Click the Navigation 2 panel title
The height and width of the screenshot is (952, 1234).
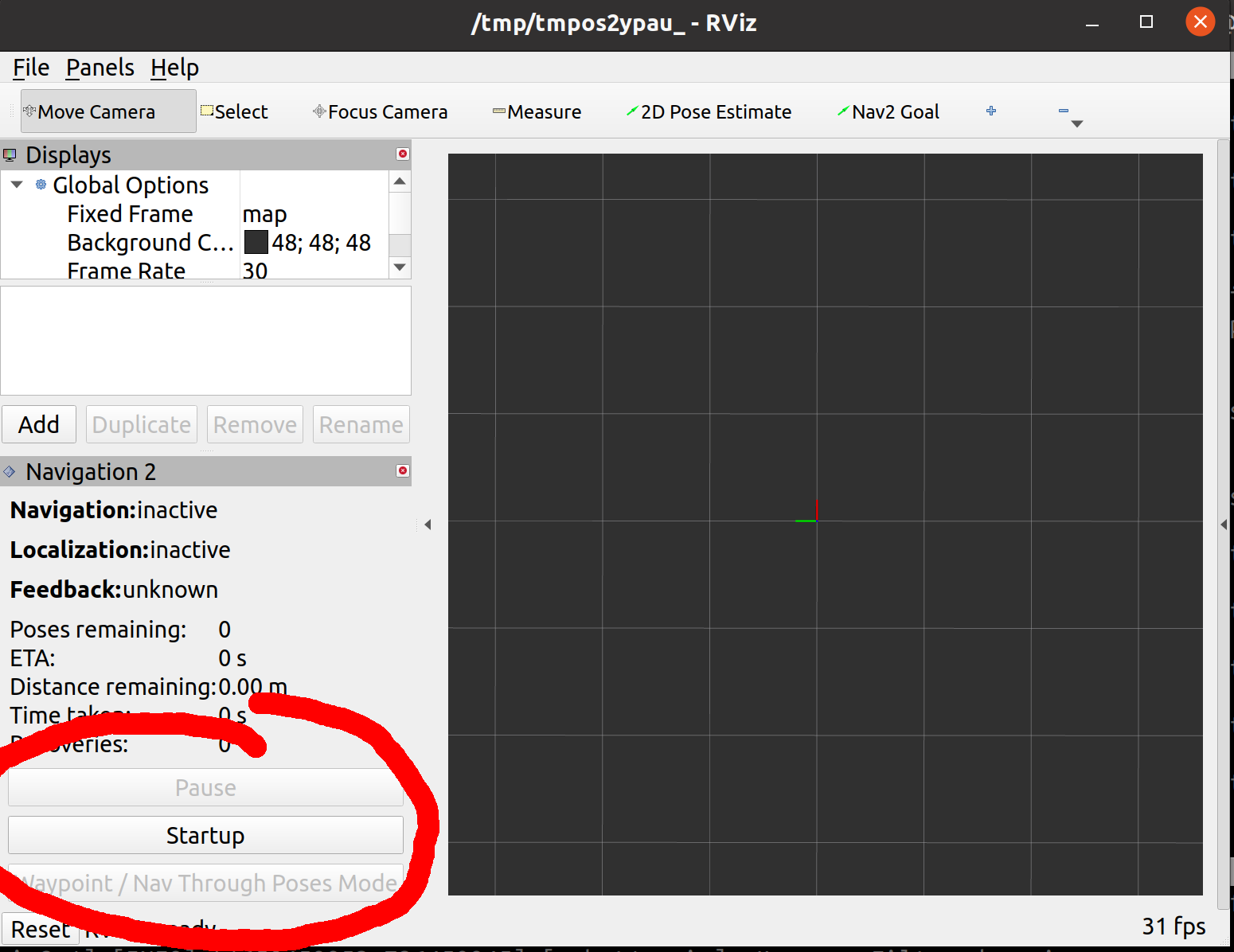91,471
